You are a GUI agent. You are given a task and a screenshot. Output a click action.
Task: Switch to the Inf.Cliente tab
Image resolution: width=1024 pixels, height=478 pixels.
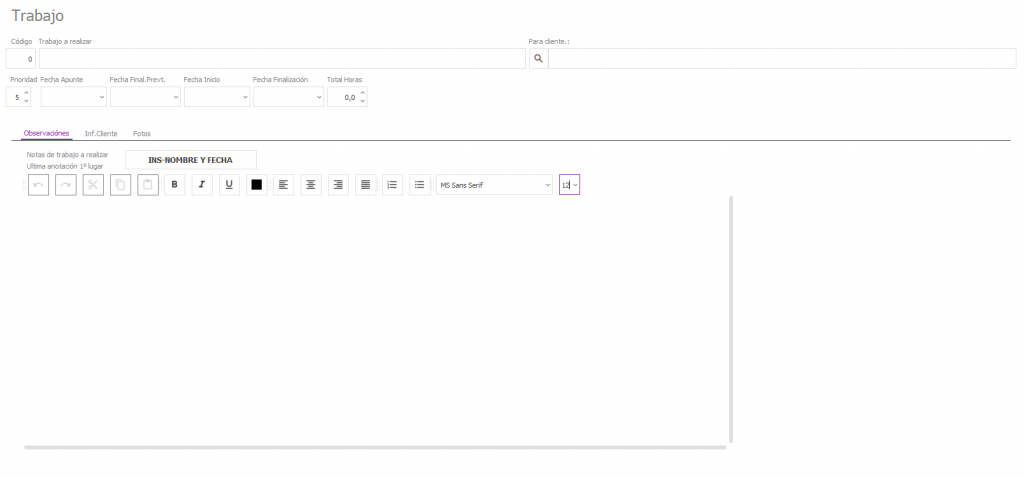[101, 133]
